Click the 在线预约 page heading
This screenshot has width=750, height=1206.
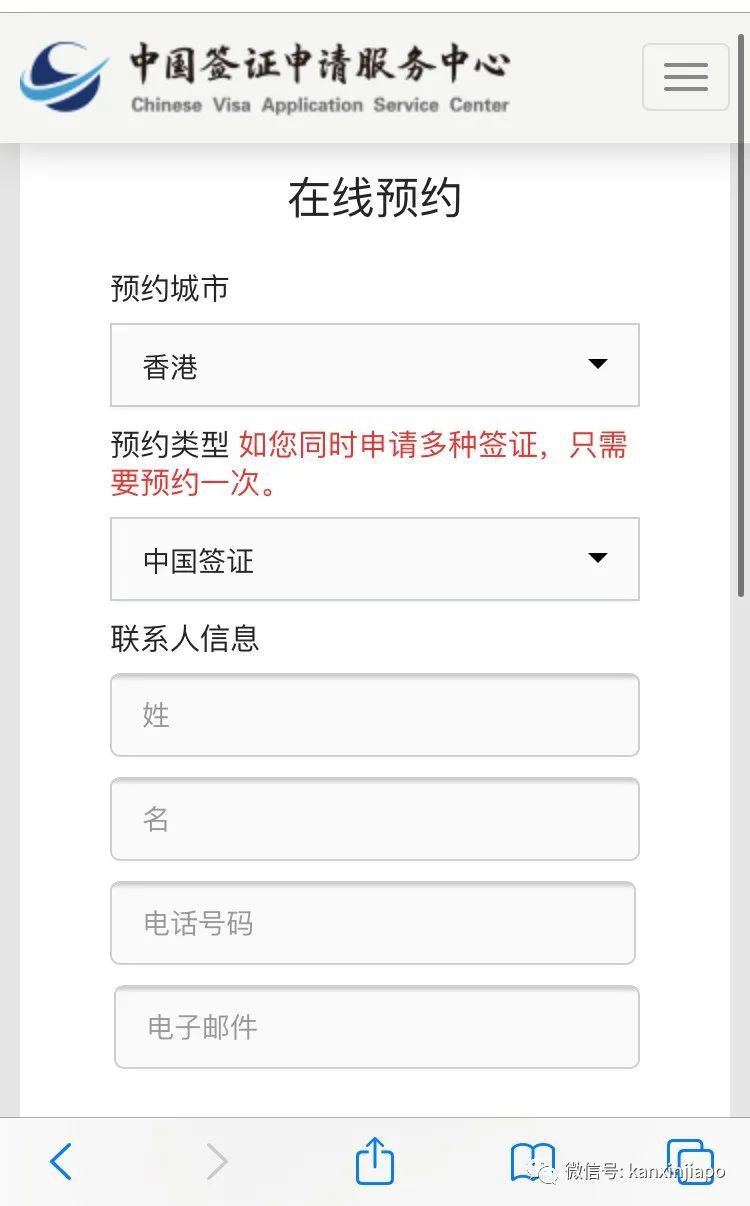pyautogui.click(x=375, y=198)
